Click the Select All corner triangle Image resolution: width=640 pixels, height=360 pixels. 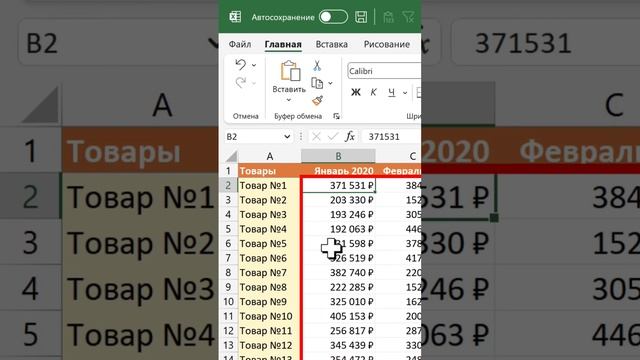(231, 156)
